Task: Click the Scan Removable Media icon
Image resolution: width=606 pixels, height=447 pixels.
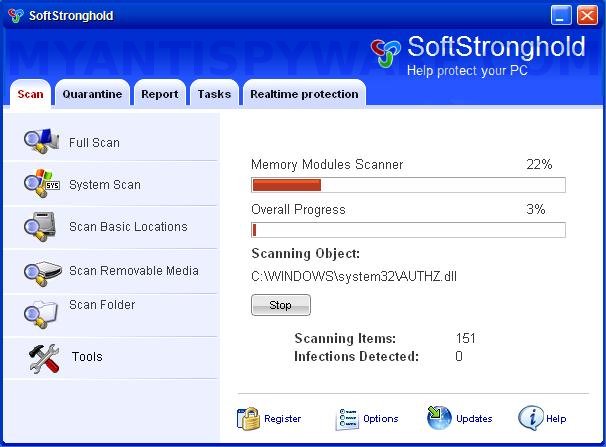Action: [x=42, y=273]
